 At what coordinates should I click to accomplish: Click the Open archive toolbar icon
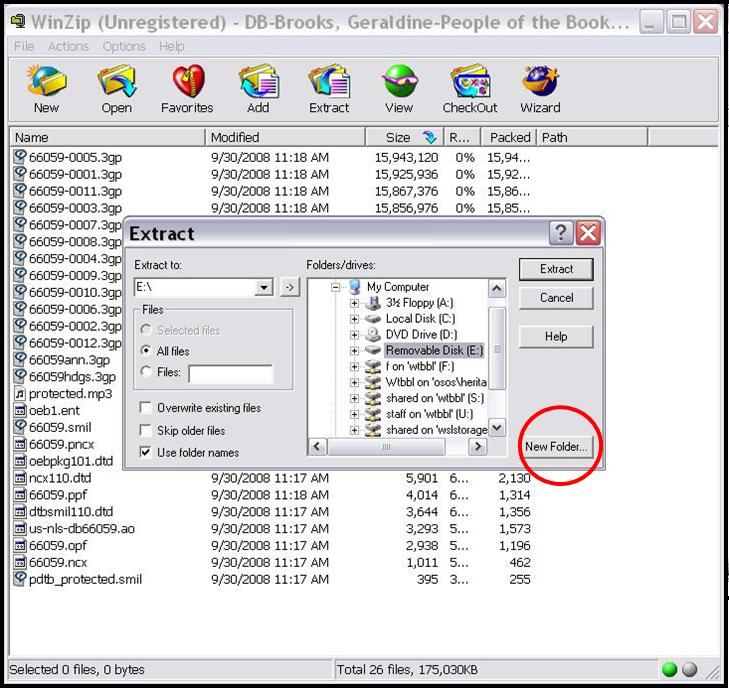tap(116, 81)
